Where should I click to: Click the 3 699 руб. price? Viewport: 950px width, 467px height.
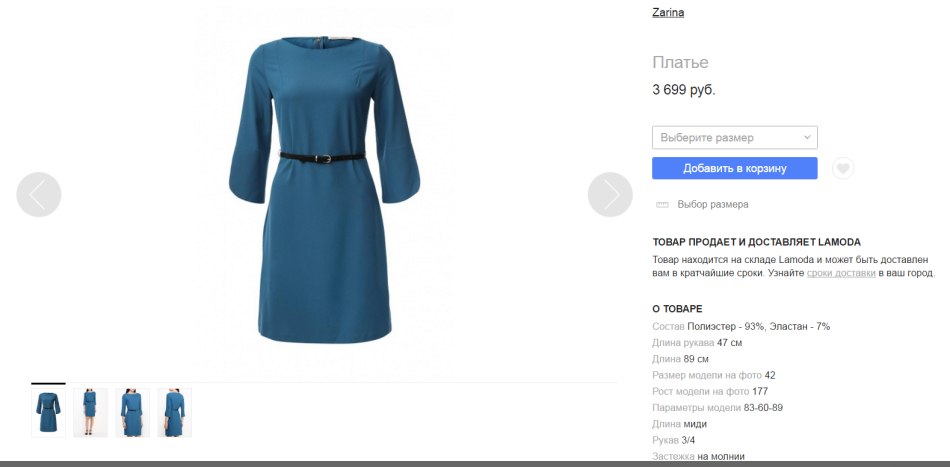click(684, 90)
